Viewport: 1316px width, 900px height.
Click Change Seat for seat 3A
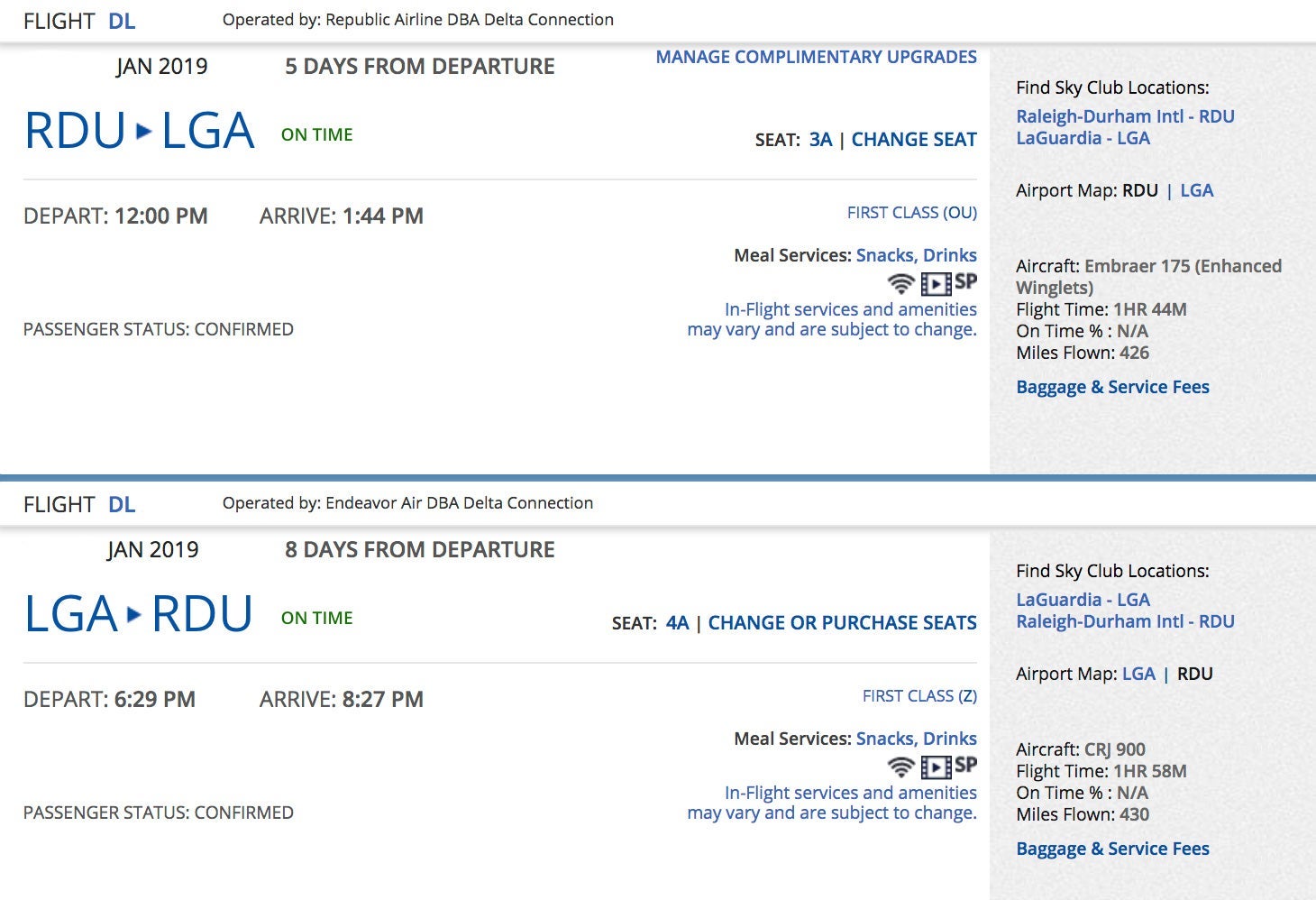click(x=914, y=140)
